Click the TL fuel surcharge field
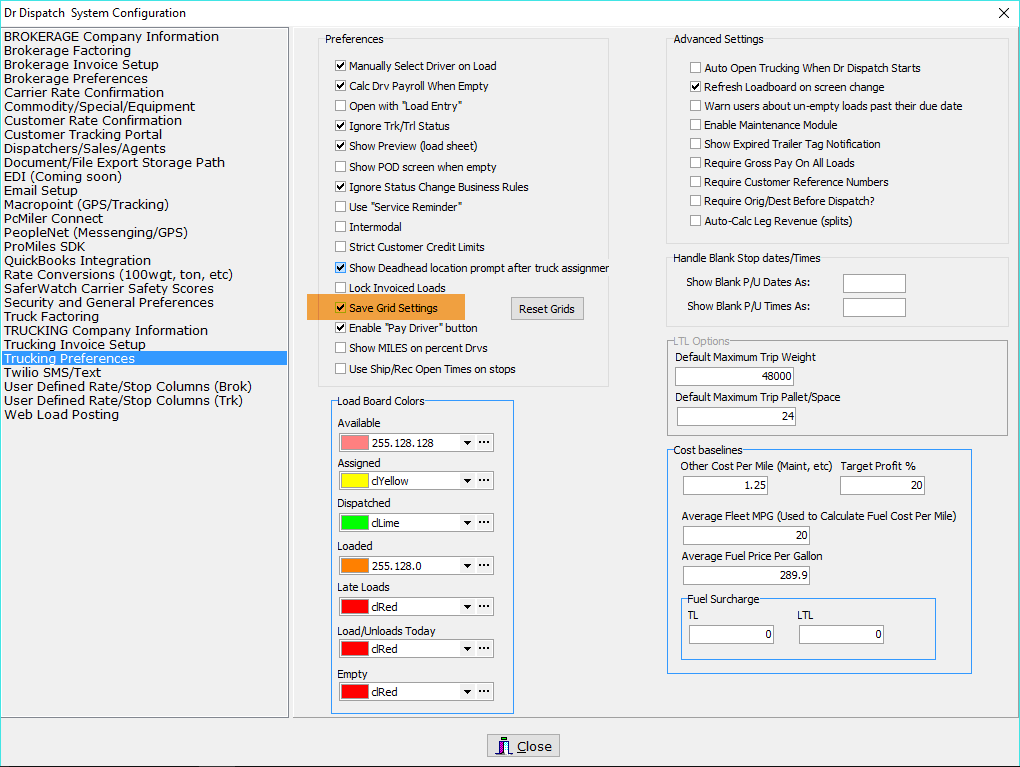1020x767 pixels. (731, 634)
